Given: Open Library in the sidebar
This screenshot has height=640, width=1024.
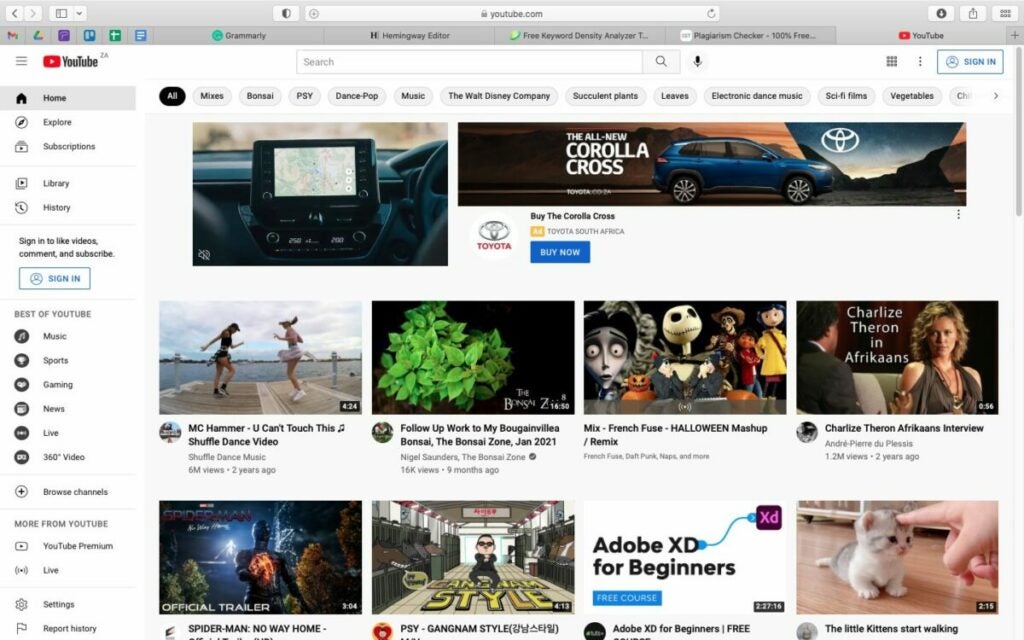Looking at the screenshot, I should tap(68, 184).
